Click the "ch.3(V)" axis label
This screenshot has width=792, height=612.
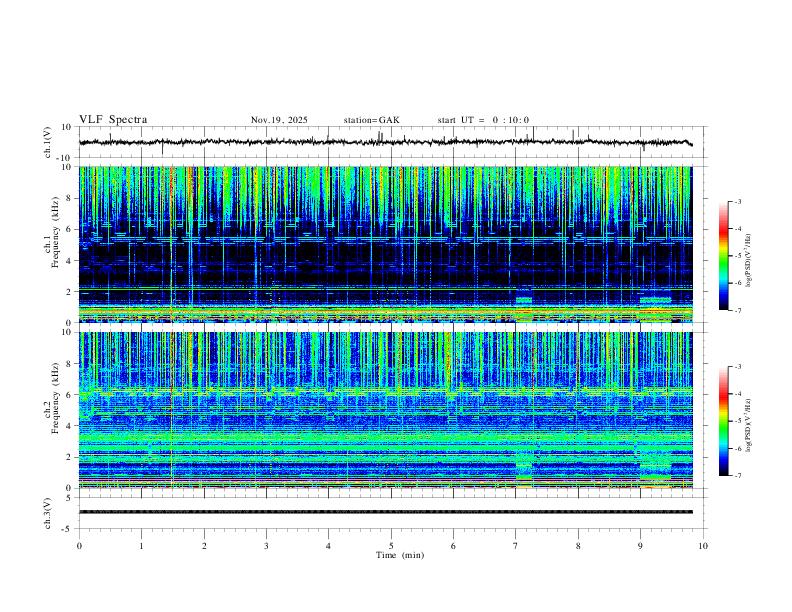(48, 514)
